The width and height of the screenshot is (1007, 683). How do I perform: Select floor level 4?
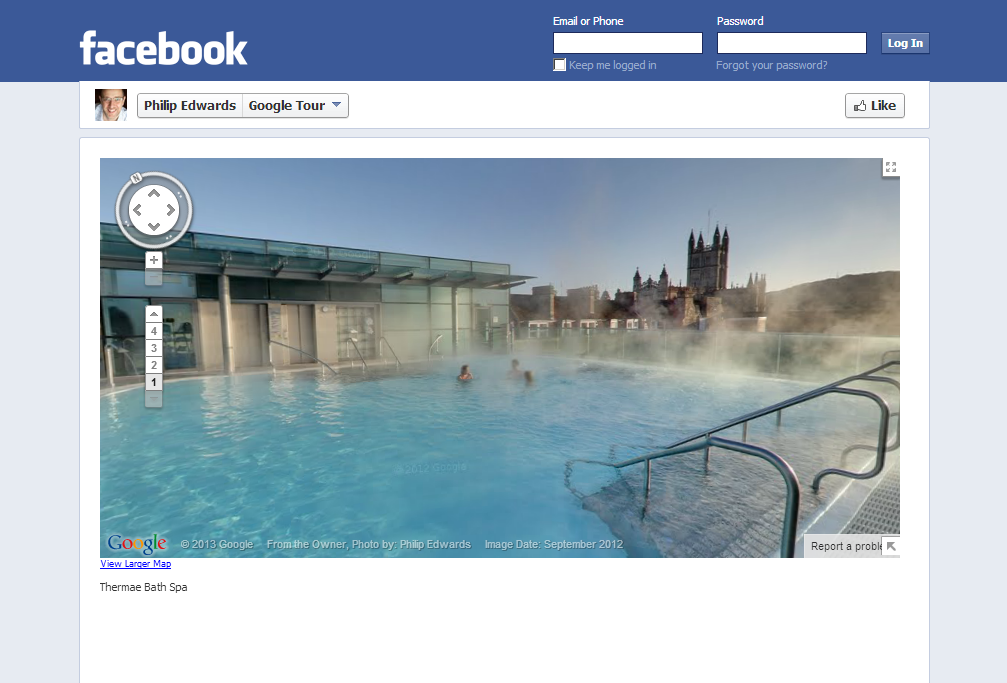(153, 331)
